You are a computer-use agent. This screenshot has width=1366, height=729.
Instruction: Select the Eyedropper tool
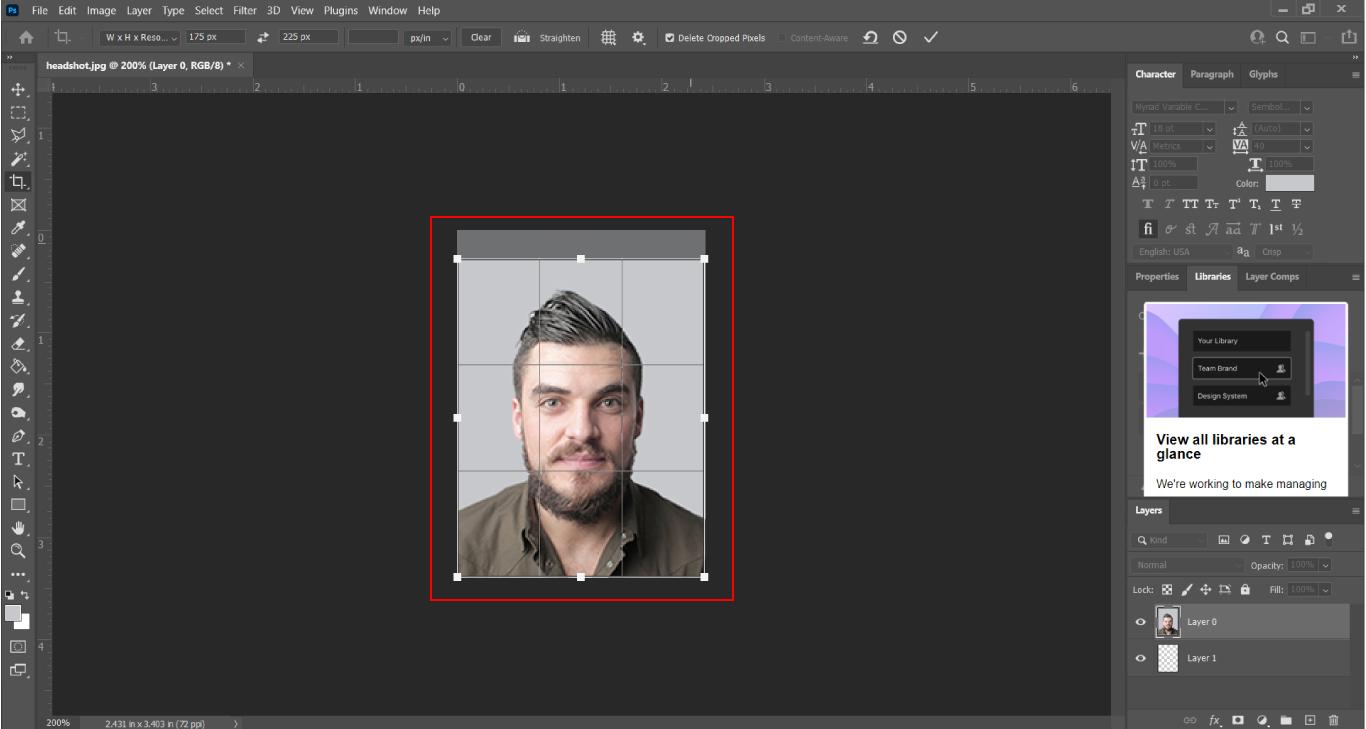click(x=18, y=228)
